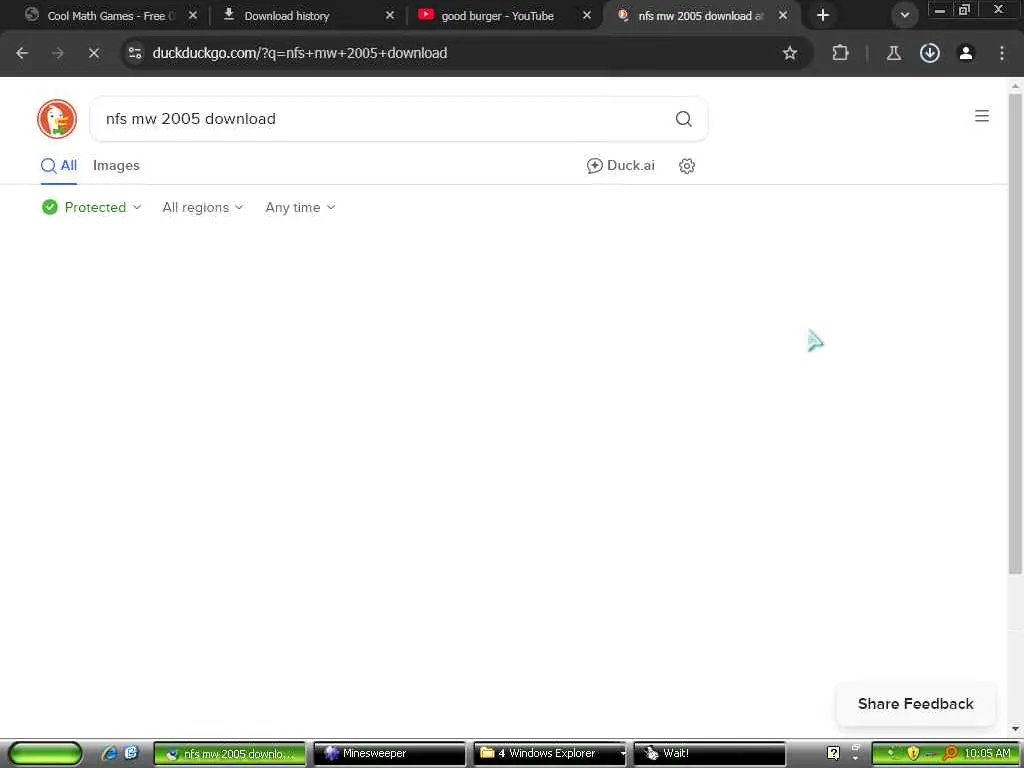Expand the Any time filter
This screenshot has height=768, width=1024.
pyautogui.click(x=300, y=208)
